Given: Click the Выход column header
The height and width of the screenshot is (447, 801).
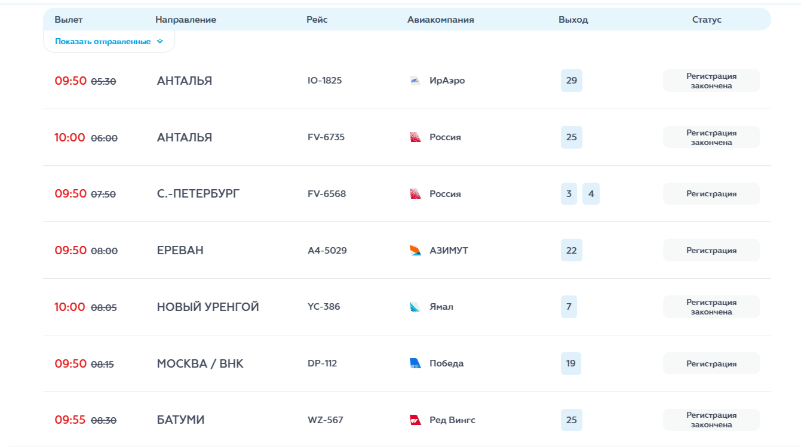Looking at the screenshot, I should (x=573, y=20).
